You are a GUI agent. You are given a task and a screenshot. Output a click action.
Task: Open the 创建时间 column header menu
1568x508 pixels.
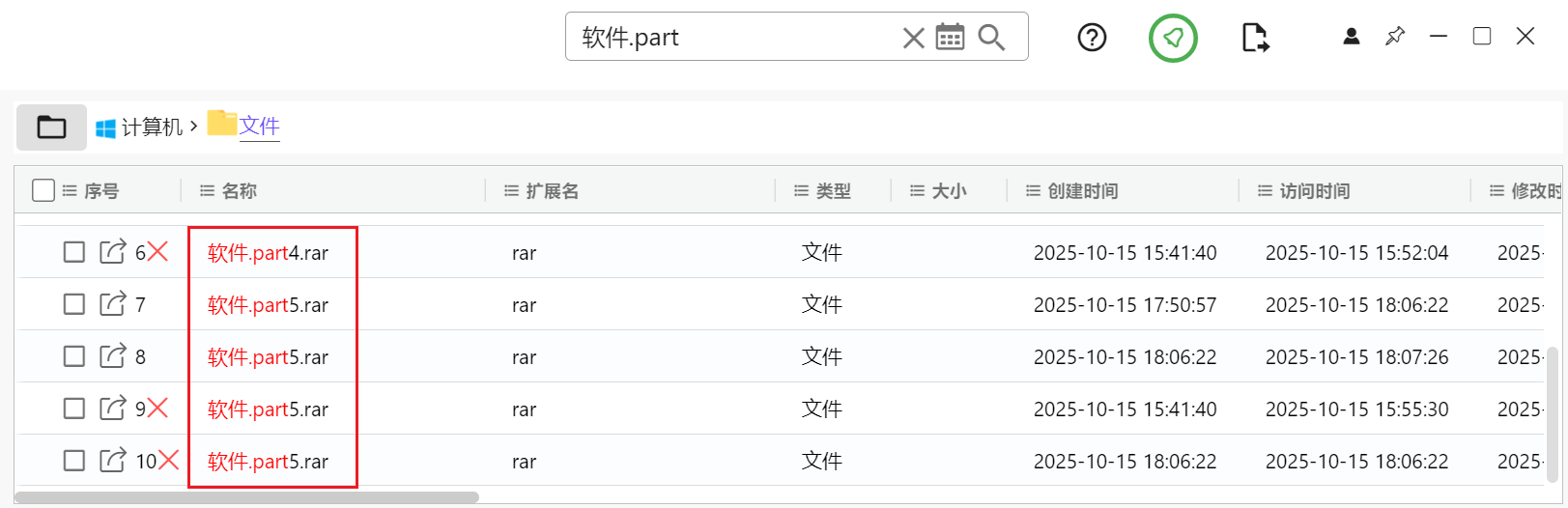click(x=1034, y=191)
